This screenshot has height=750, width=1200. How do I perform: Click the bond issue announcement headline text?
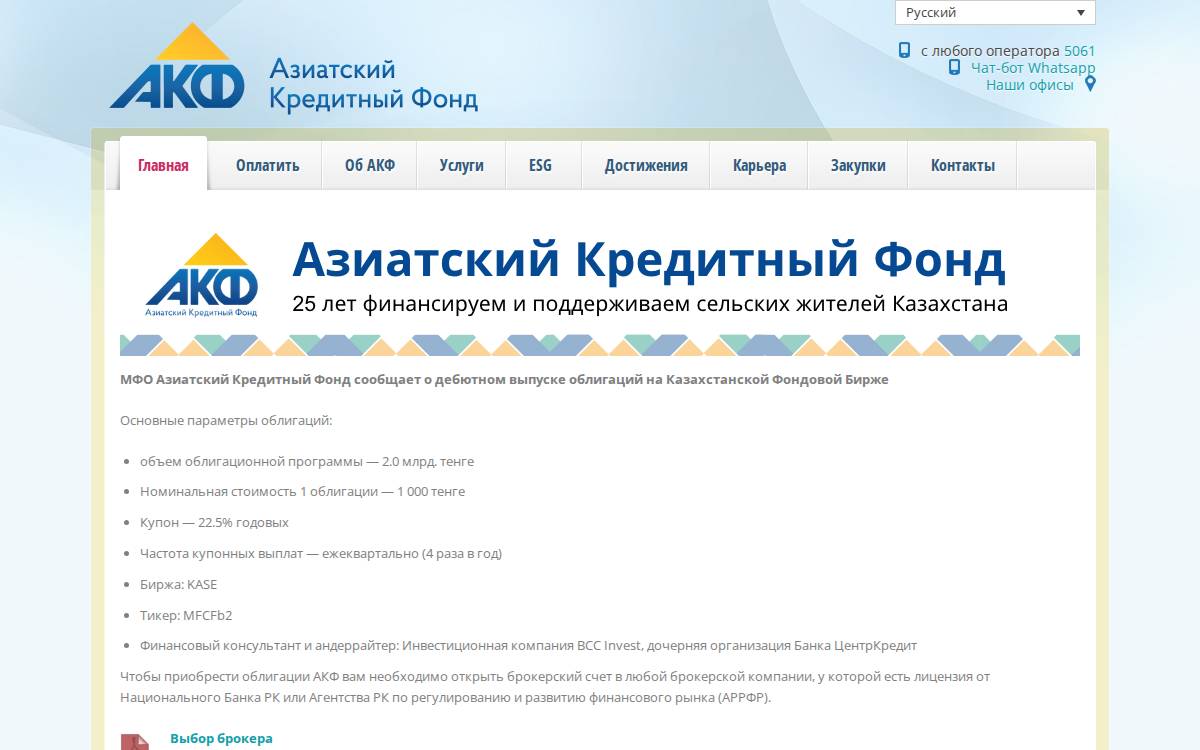(504, 380)
